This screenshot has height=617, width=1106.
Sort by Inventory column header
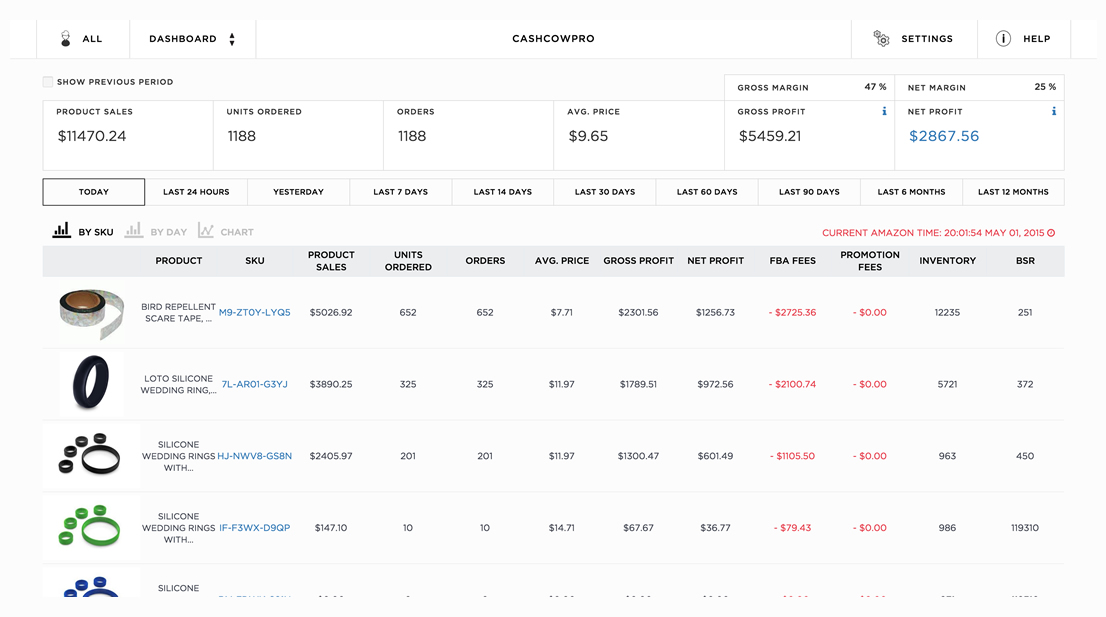(947, 261)
